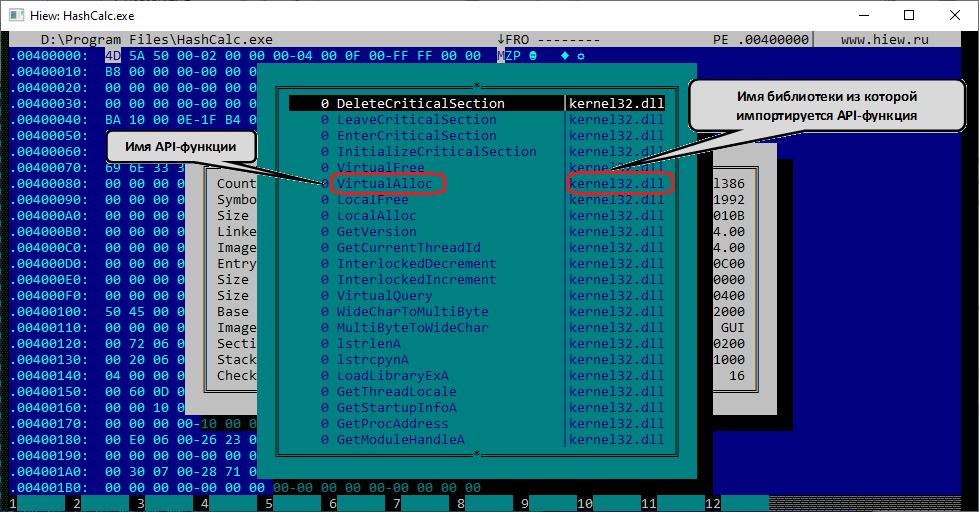Click kernel32.dll beside GetModuleHandleA
979x512 pixels.
[616, 440]
